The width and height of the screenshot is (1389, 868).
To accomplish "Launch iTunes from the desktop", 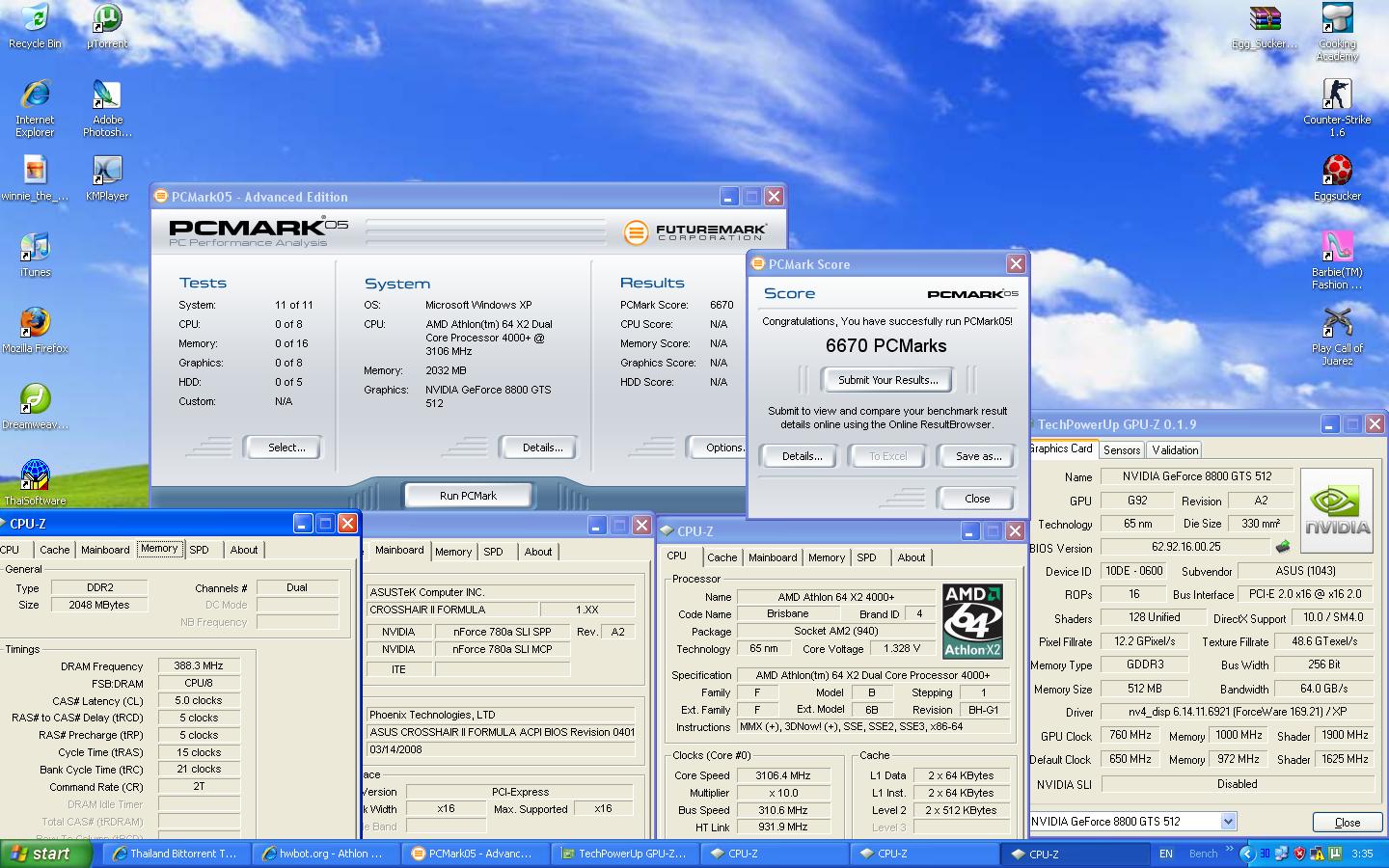I will (35, 255).
